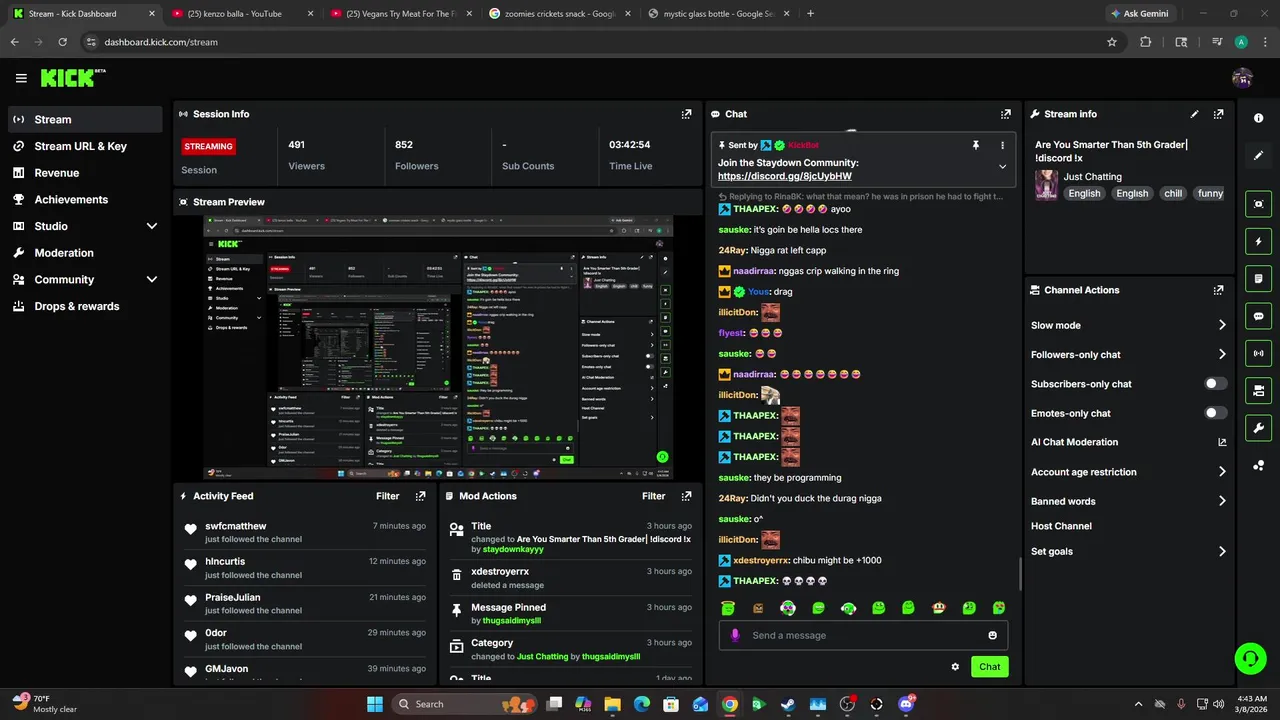The image size is (1280, 720).
Task: Click Host Channel action
Action: point(1061,526)
